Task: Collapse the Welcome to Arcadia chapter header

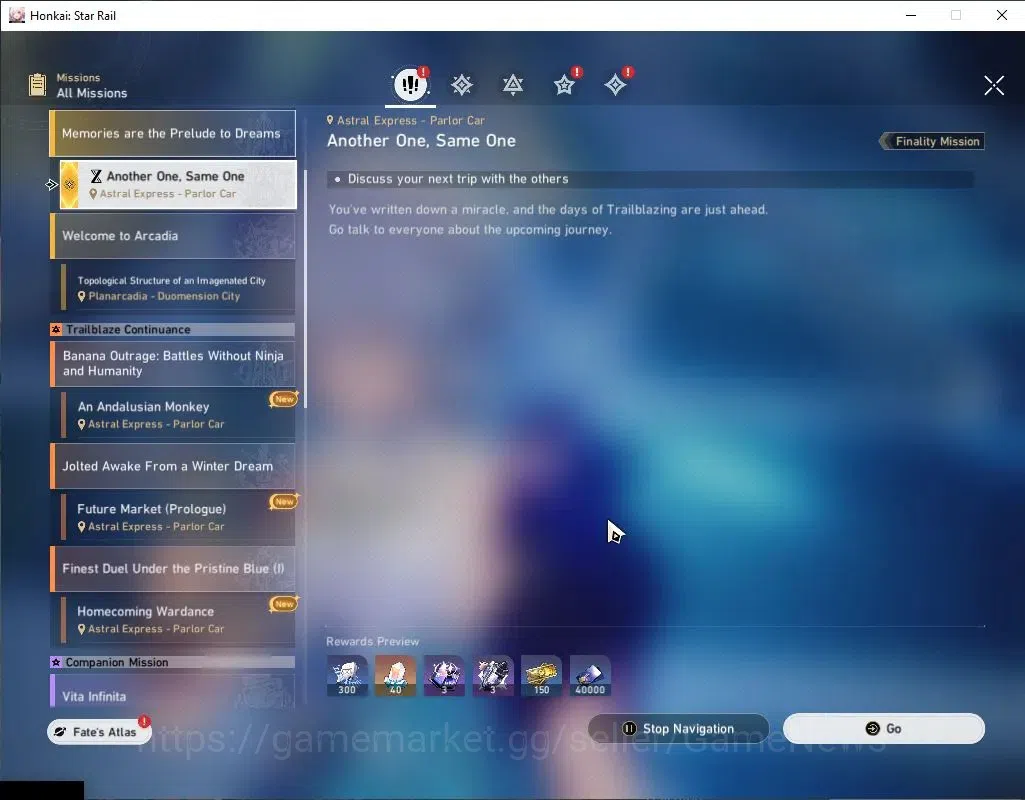Action: 173,236
